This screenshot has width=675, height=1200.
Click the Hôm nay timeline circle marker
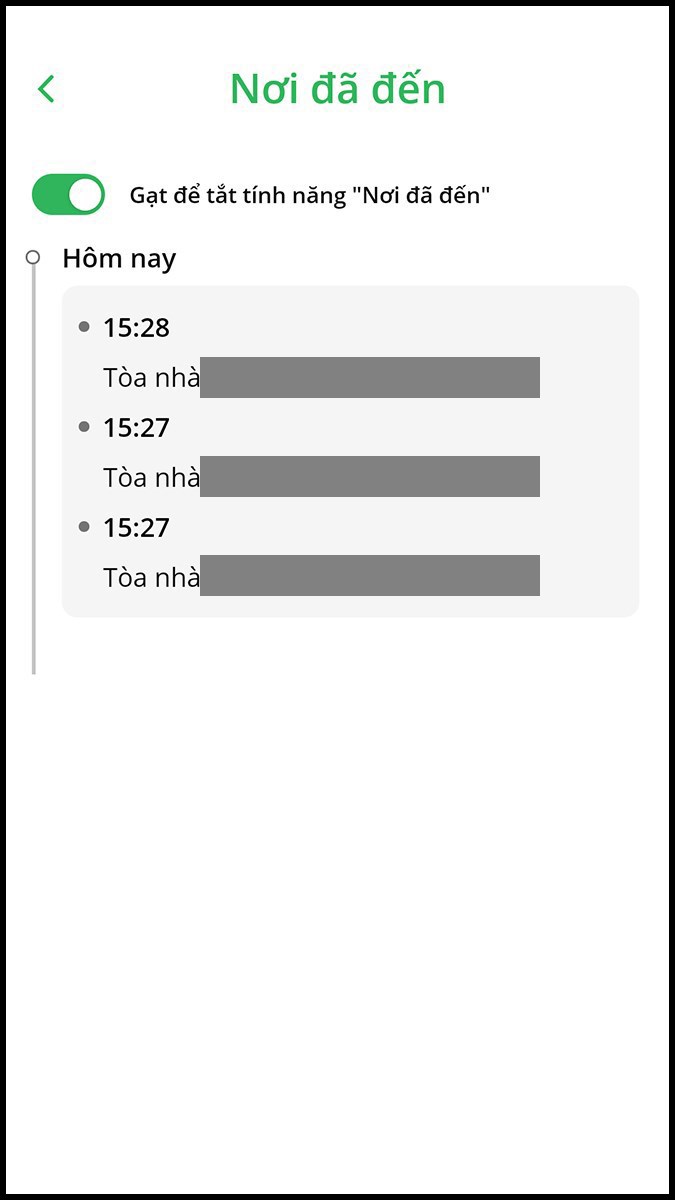click(x=33, y=258)
